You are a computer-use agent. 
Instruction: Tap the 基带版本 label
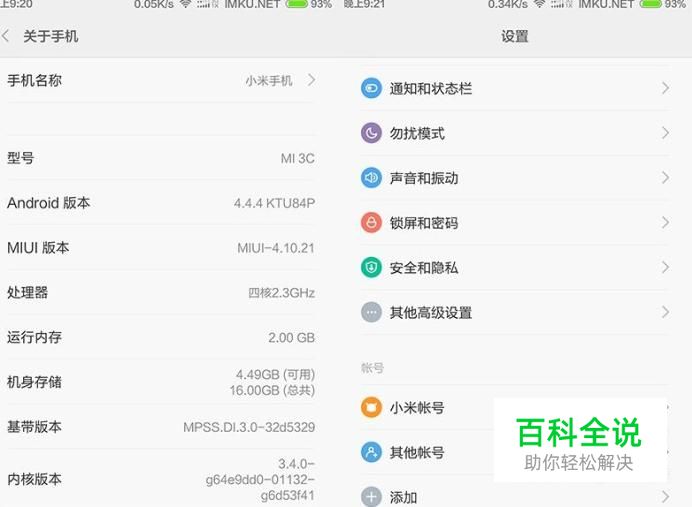tap(34, 427)
